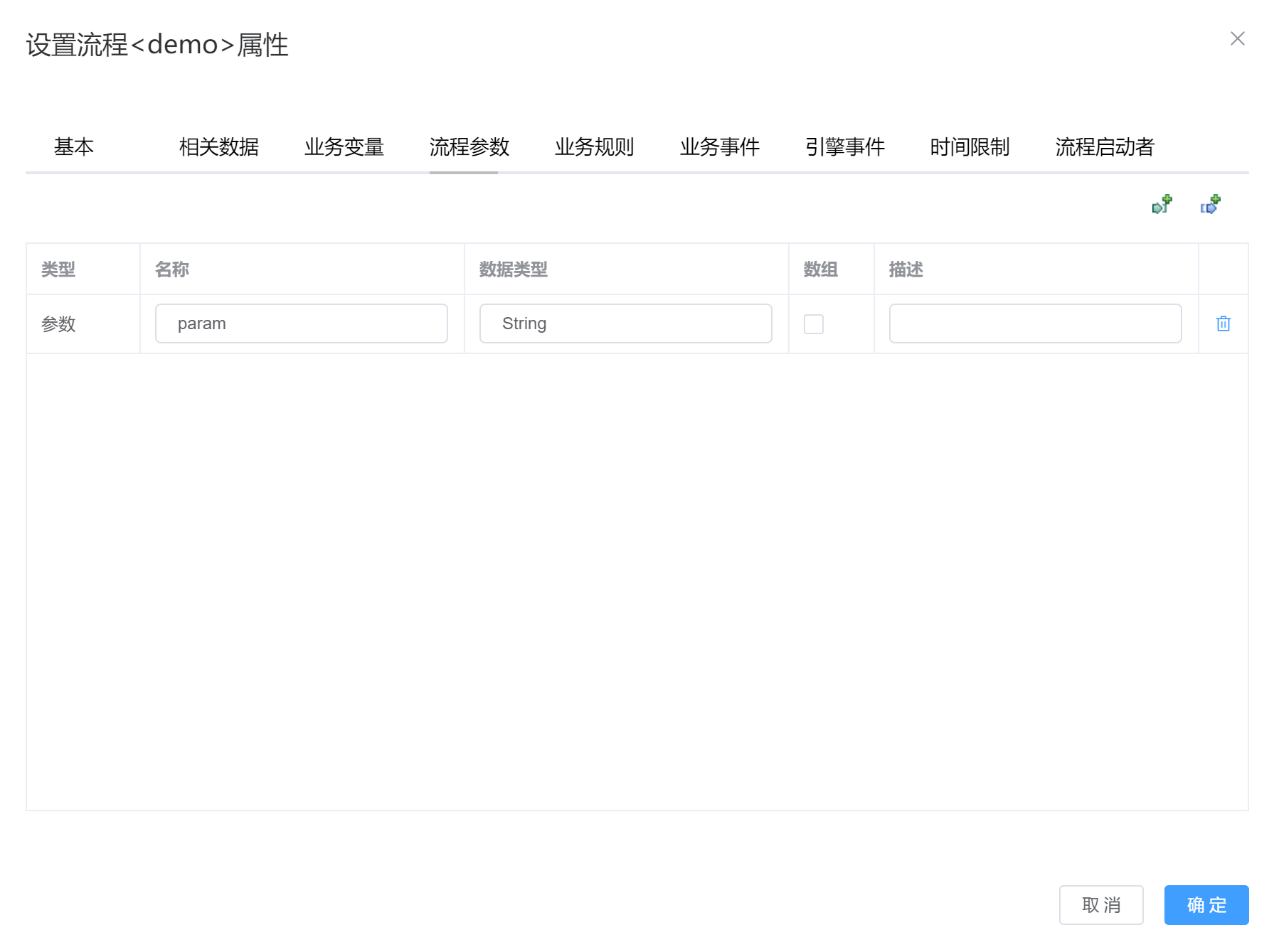This screenshot has width=1274, height=952.
Task: Switch to the 引擎事件 tab
Action: point(845,146)
